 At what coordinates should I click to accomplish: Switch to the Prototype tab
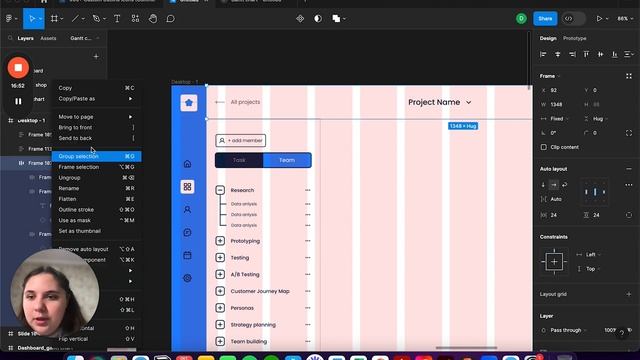(574, 38)
